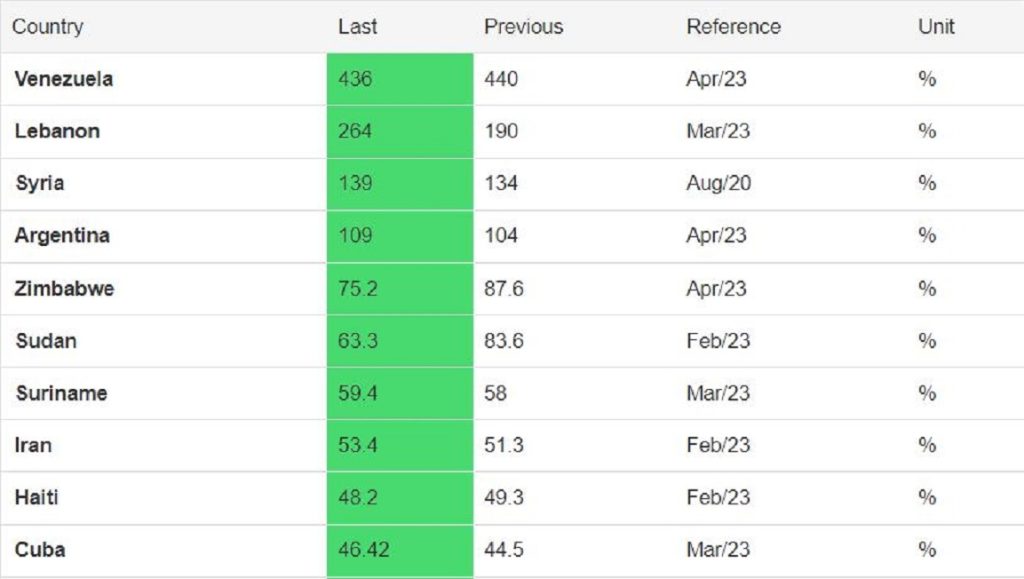Viewport: 1024px width, 579px height.
Task: Select Cuba's Last value 46.42
Action: [364, 549]
